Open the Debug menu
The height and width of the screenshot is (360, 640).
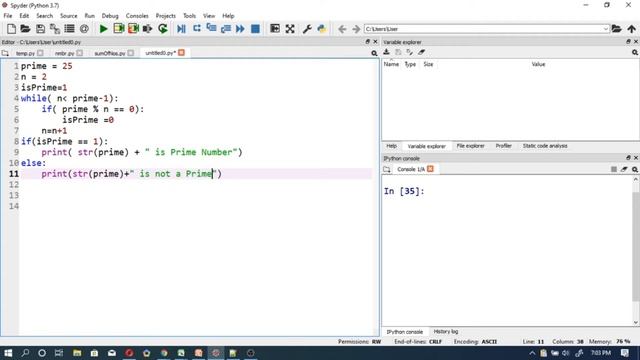(110, 16)
